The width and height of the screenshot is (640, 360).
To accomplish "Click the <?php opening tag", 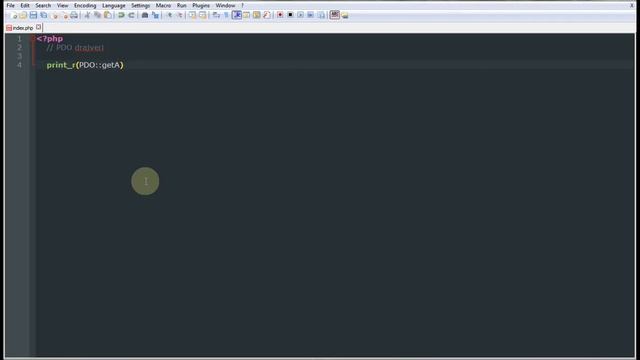I will 50,39.
